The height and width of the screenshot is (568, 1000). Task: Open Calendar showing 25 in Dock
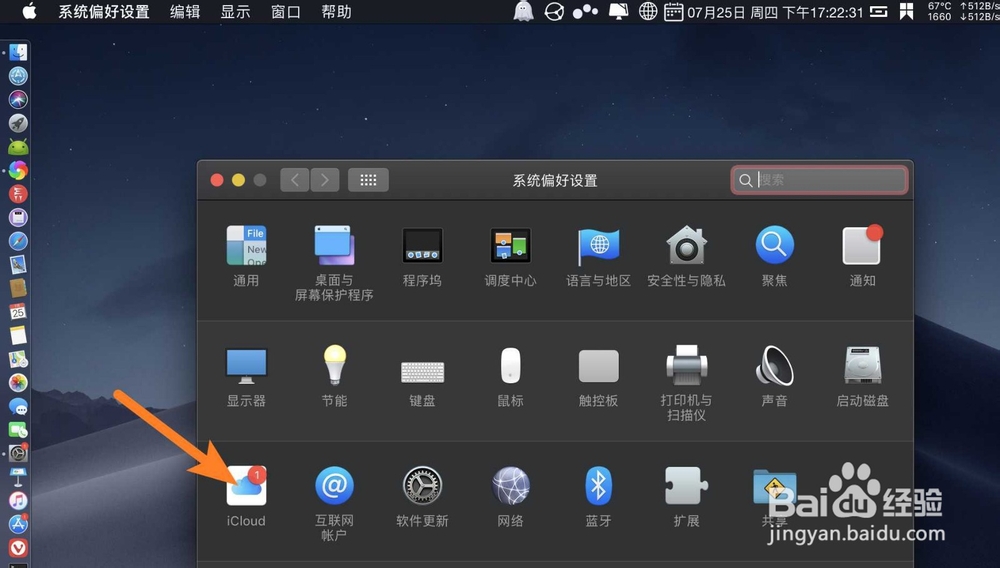tap(18, 312)
